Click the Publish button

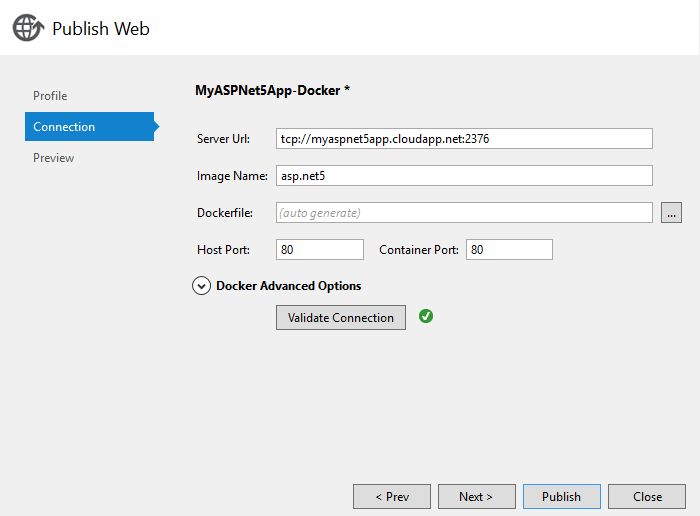(561, 497)
